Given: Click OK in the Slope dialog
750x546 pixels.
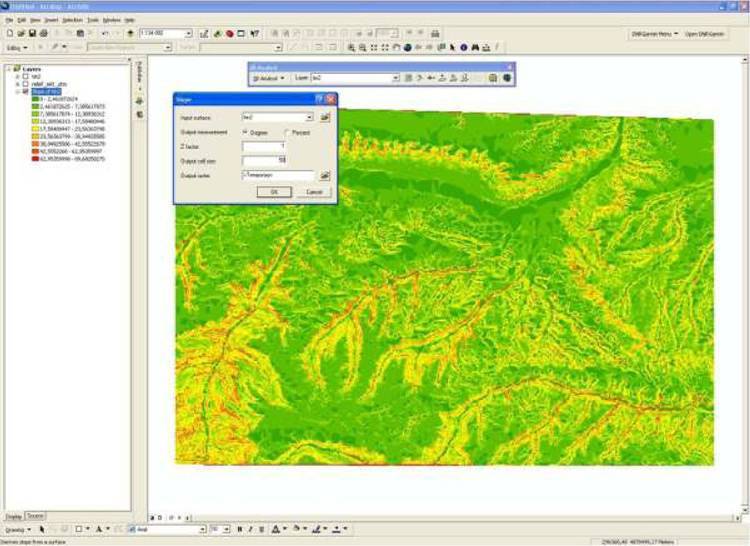Looking at the screenshot, I should click(273, 192).
